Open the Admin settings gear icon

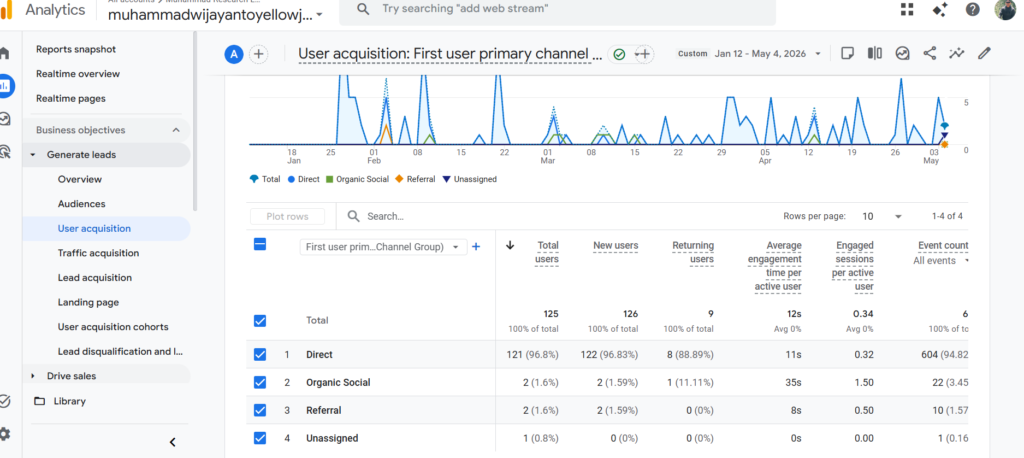5,434
